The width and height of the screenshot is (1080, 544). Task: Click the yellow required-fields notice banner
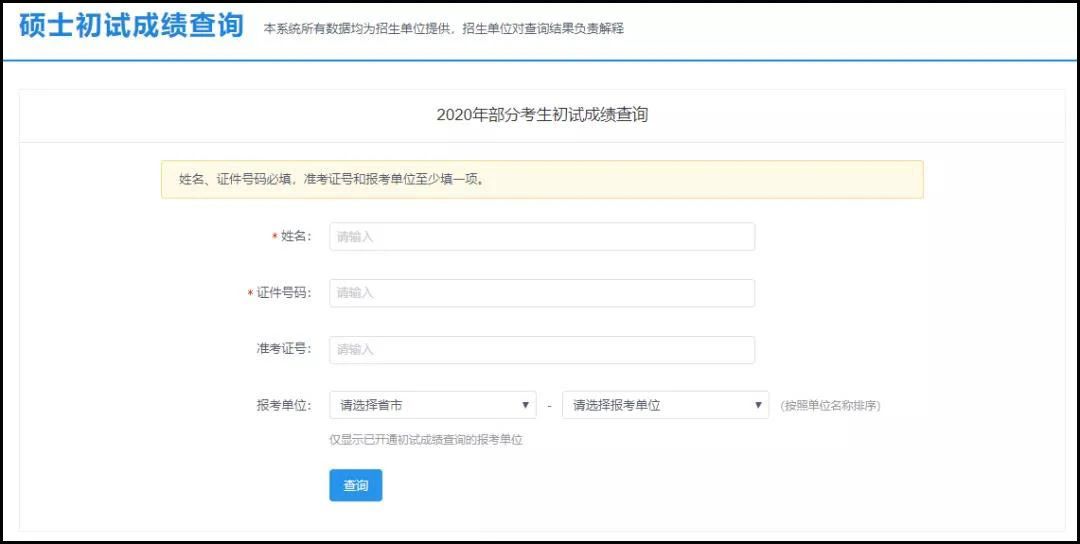[541, 180]
